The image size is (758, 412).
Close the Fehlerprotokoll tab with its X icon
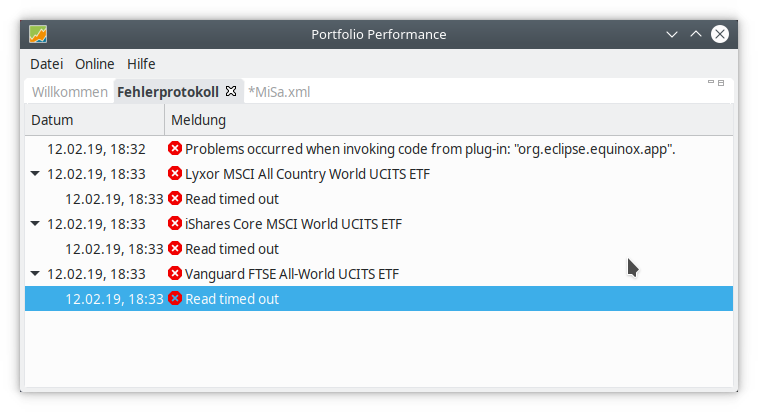tap(231, 91)
